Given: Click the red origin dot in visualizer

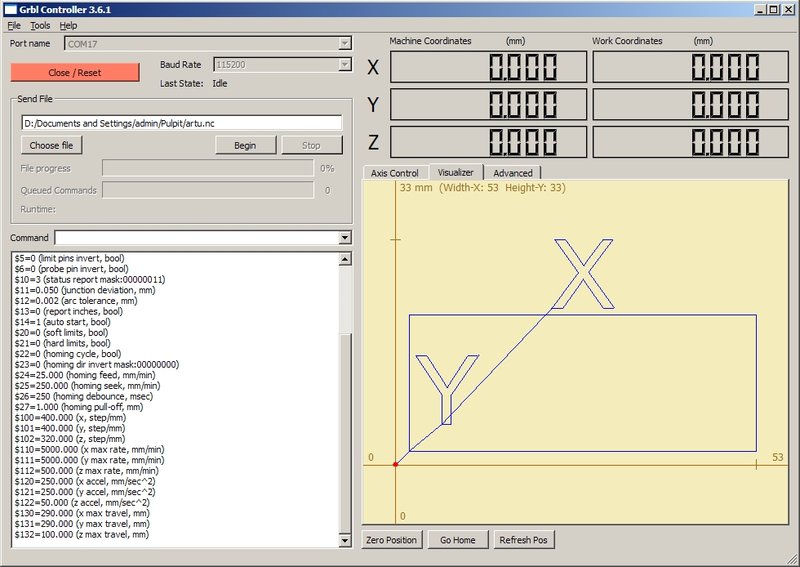Looking at the screenshot, I should click(395, 464).
